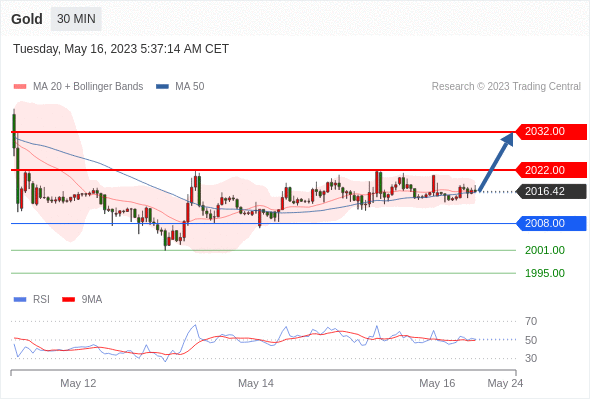Viewport: 590px width, 400px height.
Task: Click the 9MA legend text
Action: coord(92,300)
